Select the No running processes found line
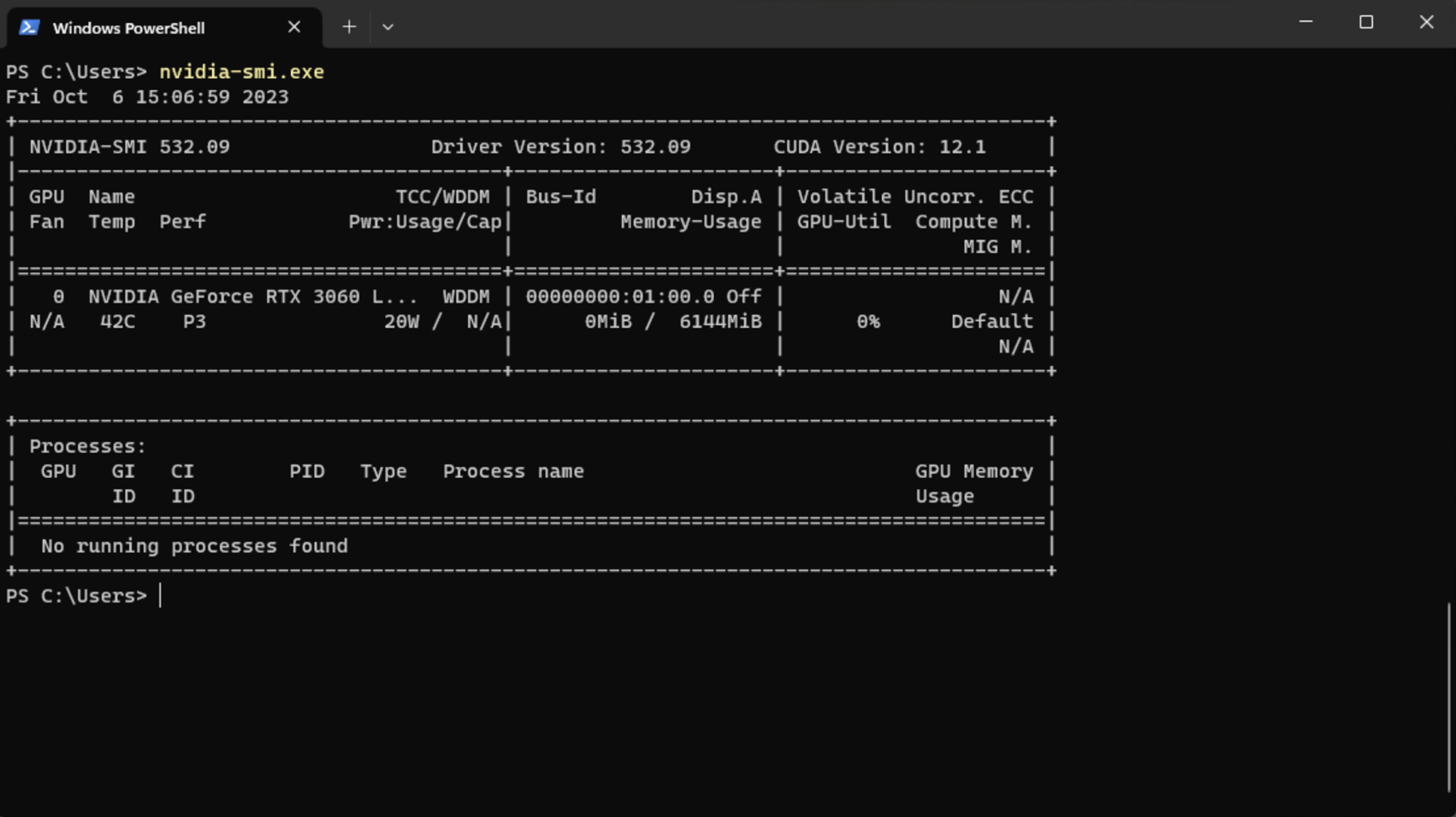 [x=194, y=546]
